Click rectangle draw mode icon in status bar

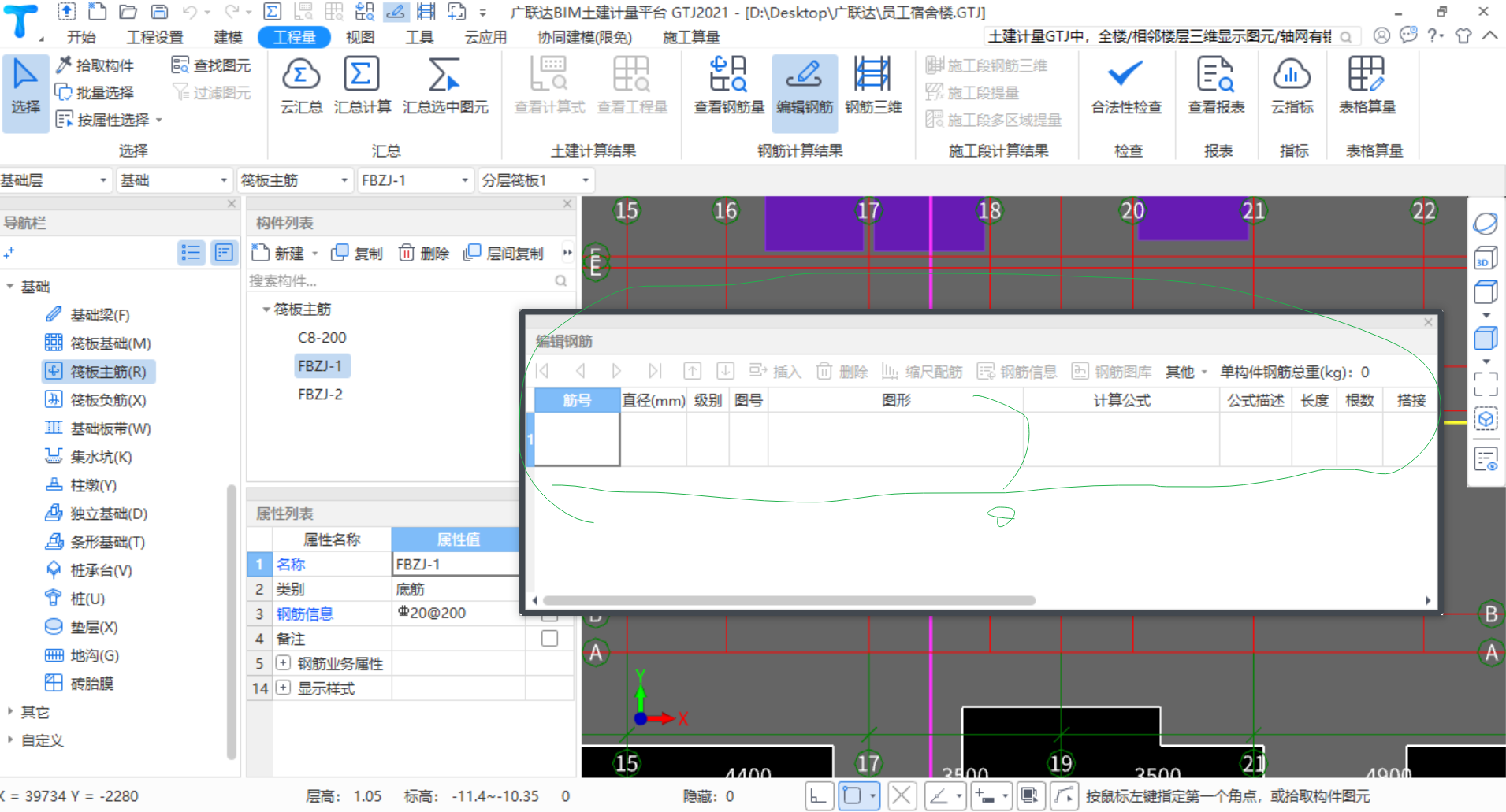[x=852, y=795]
